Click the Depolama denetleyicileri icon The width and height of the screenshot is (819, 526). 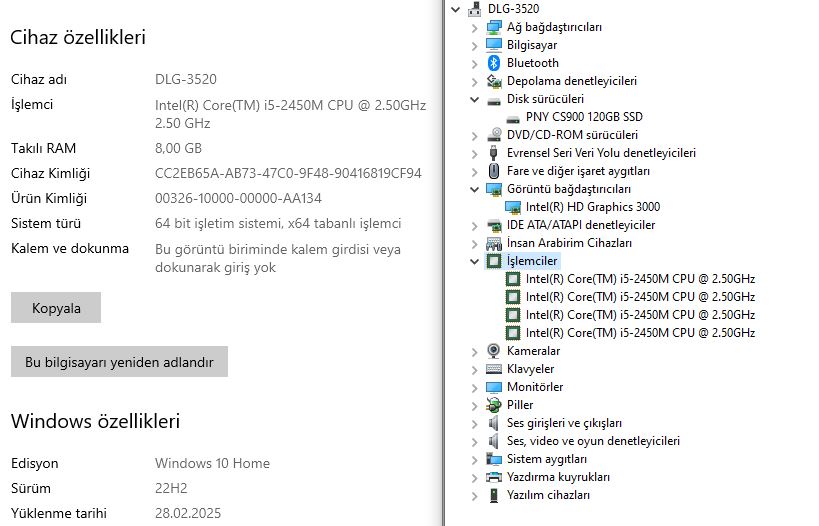(x=494, y=81)
